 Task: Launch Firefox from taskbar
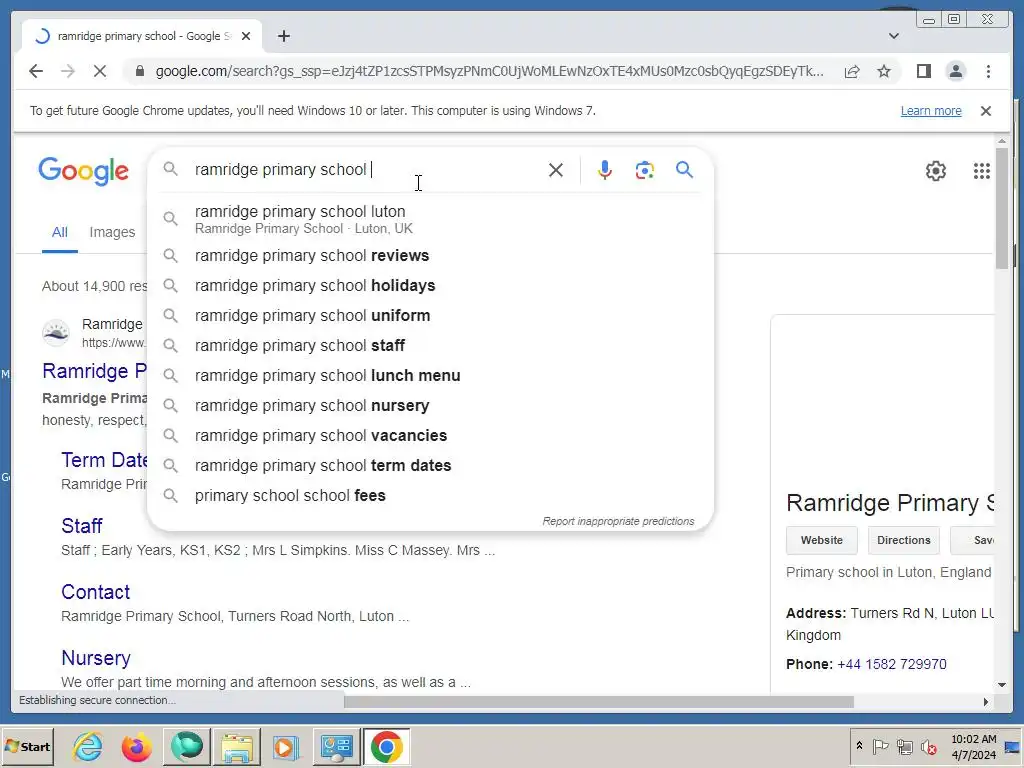[x=136, y=746]
